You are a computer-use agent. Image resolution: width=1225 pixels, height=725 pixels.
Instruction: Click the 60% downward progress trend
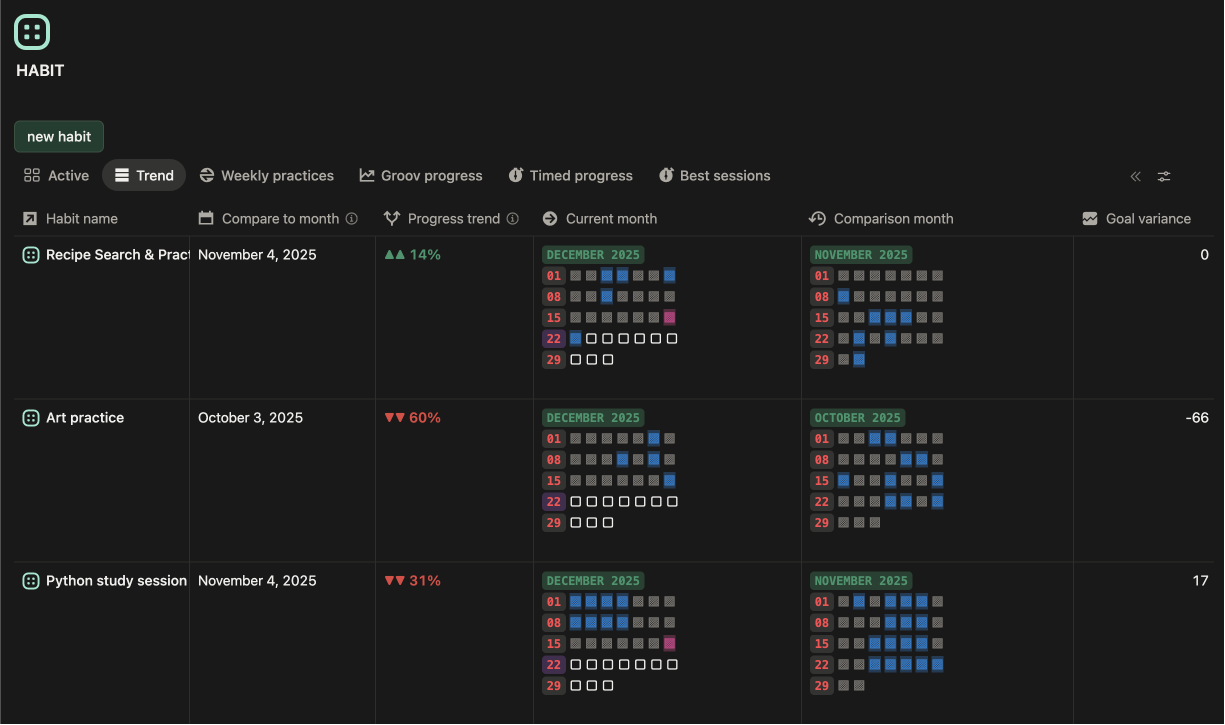413,418
